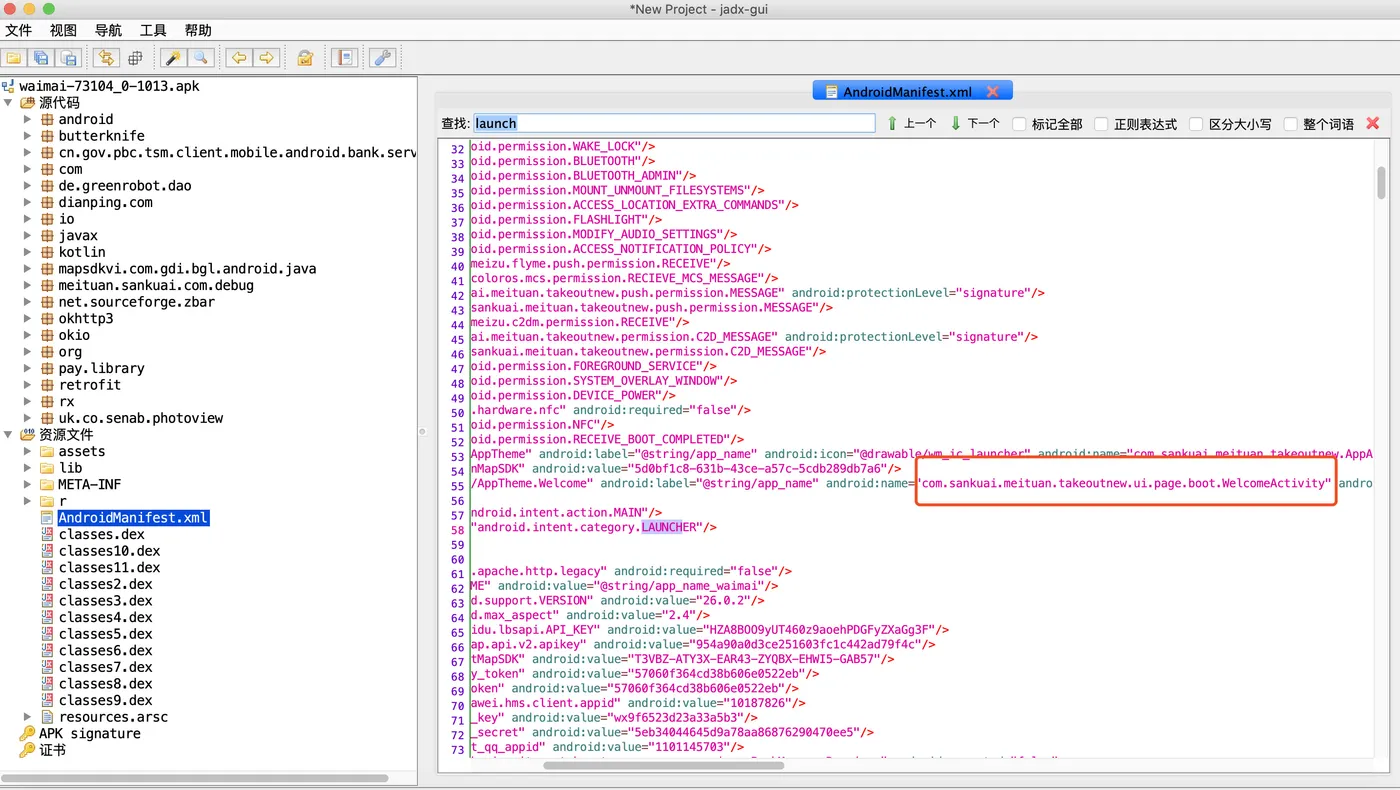1400x790 pixels.
Task: Go forward with the right arrow icon
Action: click(266, 58)
